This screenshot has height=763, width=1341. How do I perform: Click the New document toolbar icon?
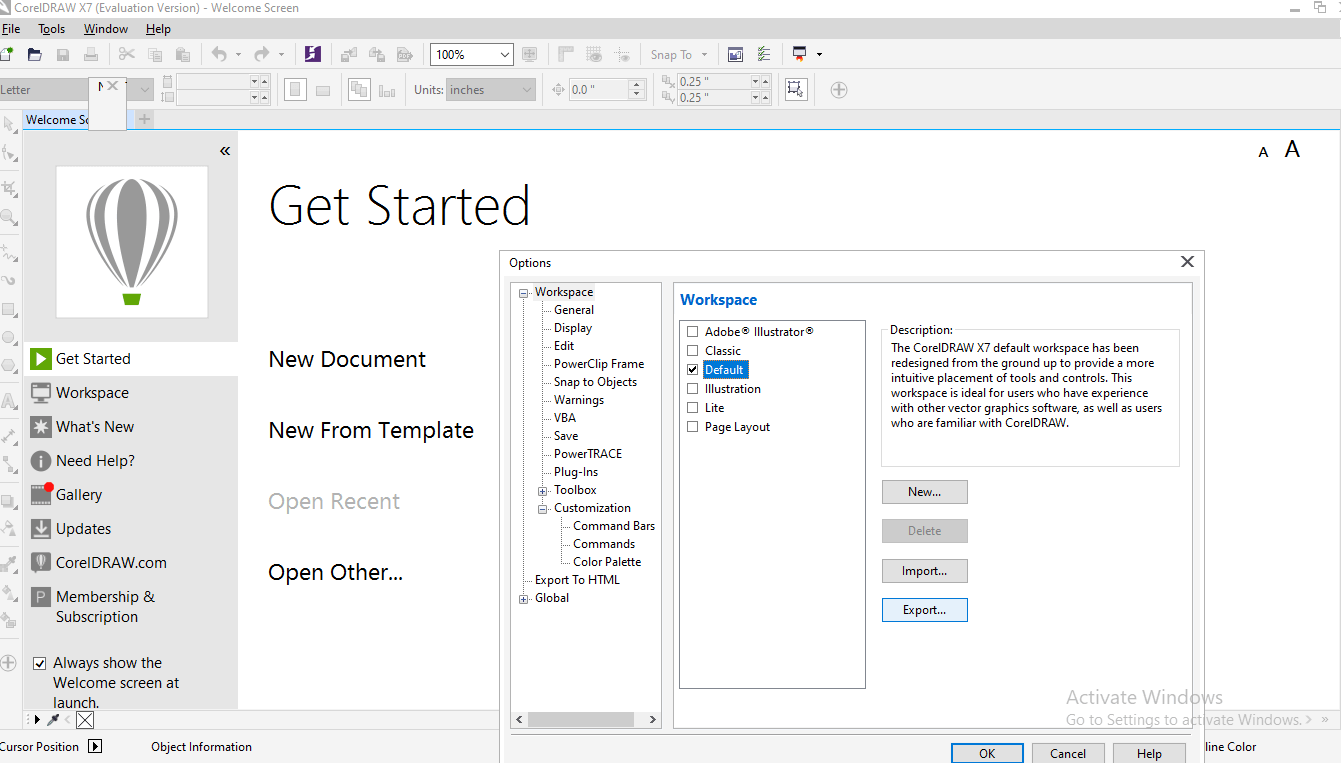7,54
